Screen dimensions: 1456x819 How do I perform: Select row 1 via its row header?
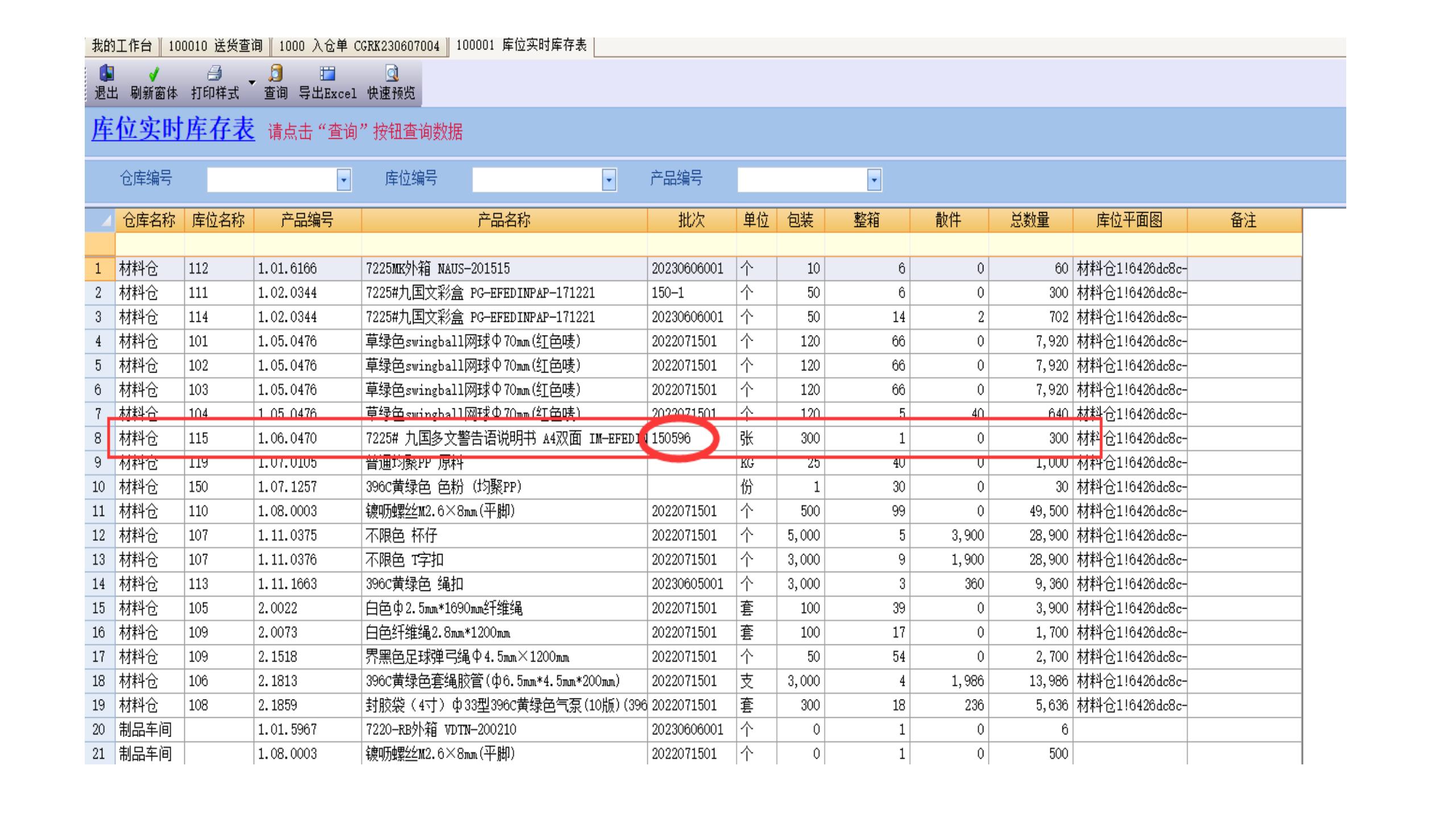pyautogui.click(x=100, y=268)
